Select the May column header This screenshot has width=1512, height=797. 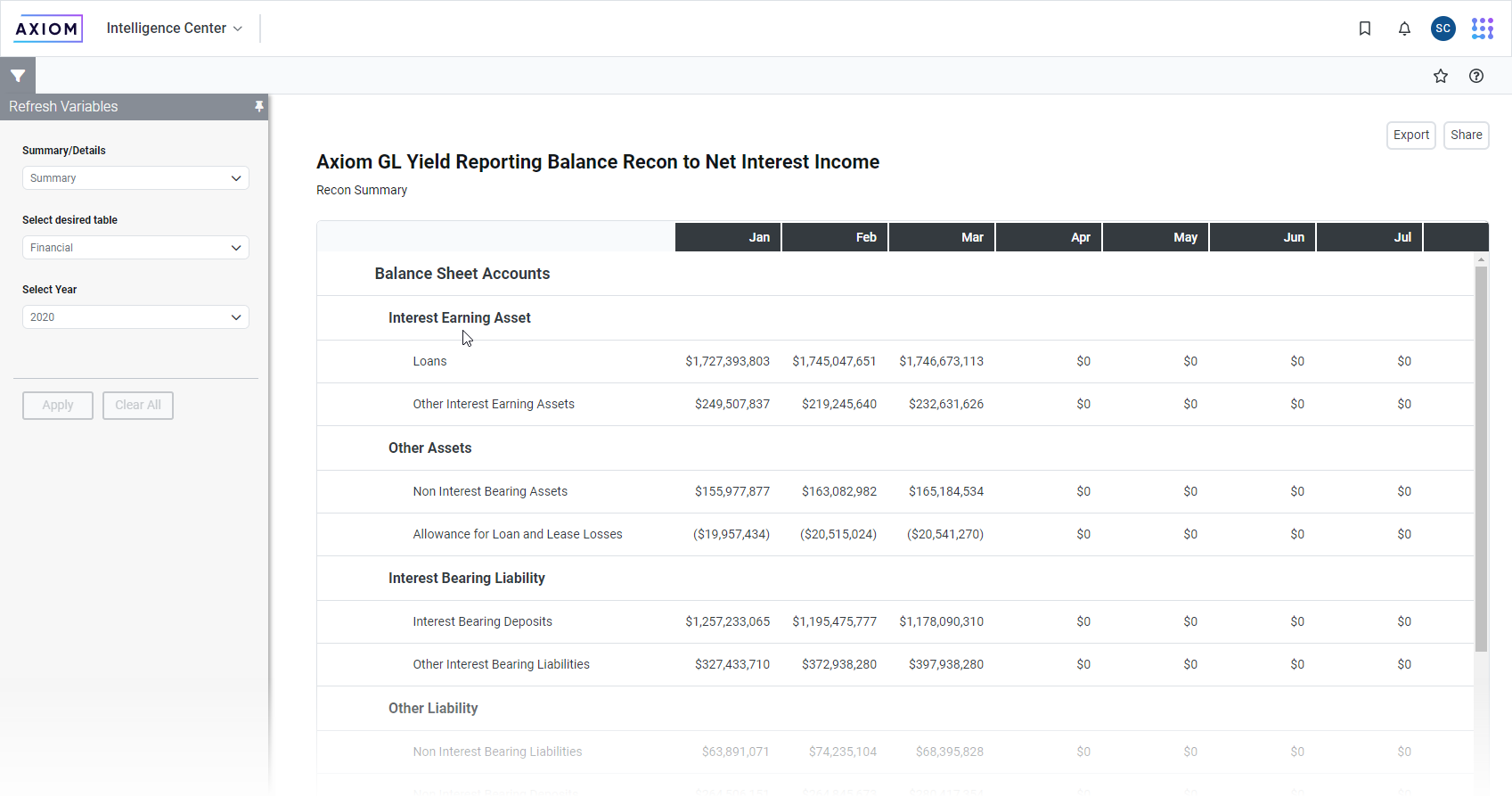coord(1156,237)
